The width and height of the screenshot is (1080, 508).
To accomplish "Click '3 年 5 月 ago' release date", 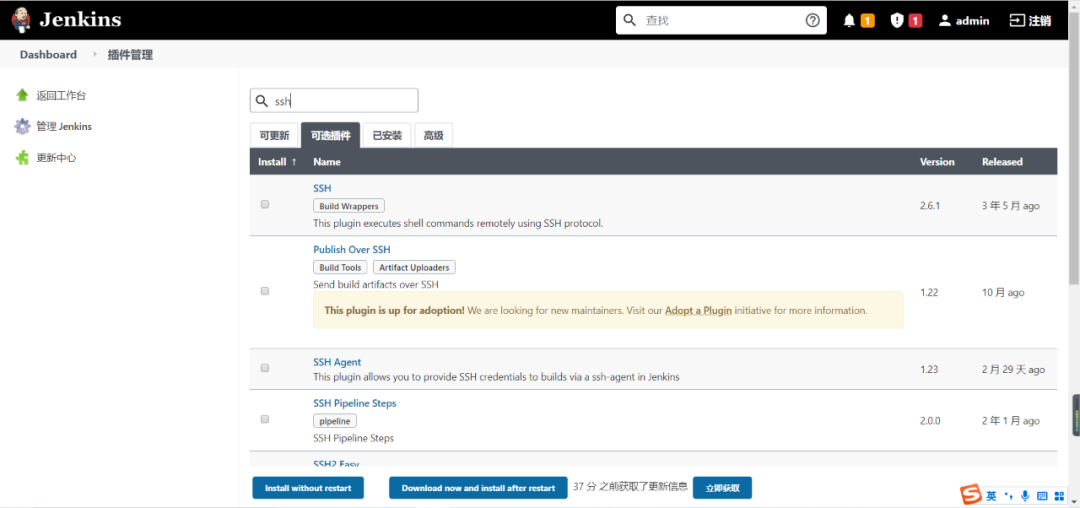I will [1010, 206].
